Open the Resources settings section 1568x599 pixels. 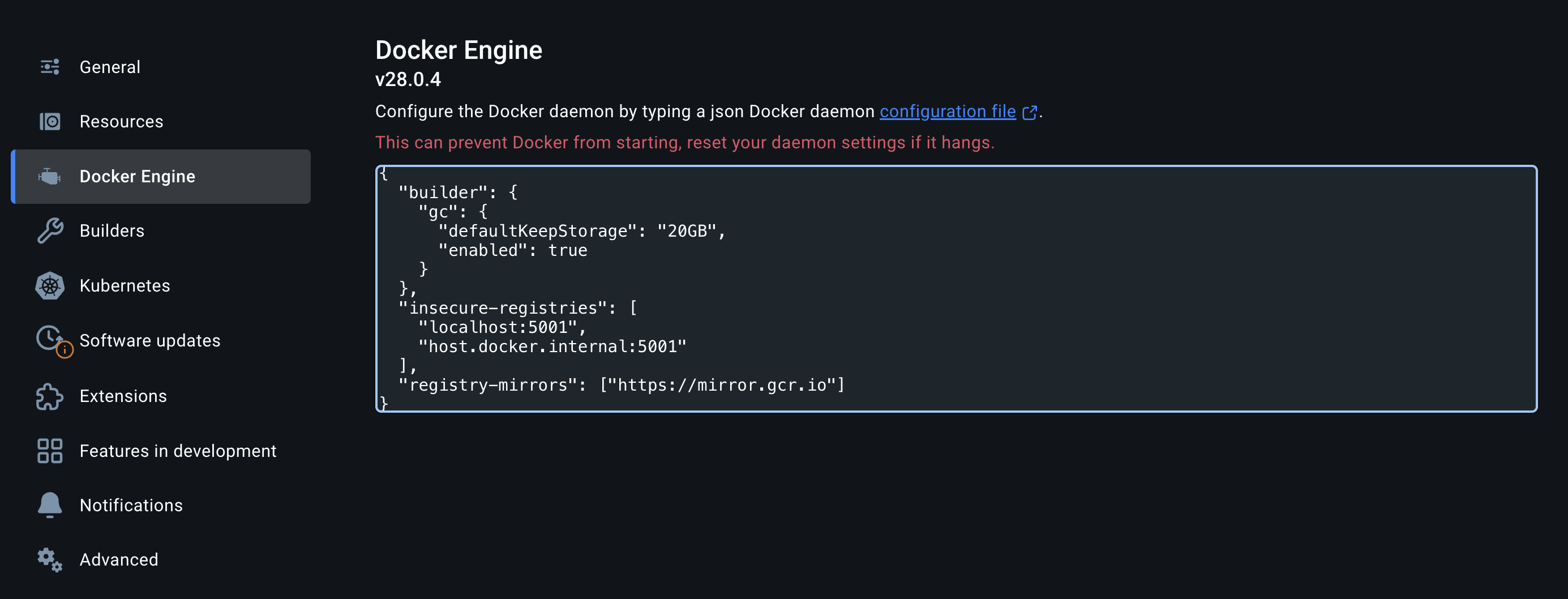click(121, 121)
